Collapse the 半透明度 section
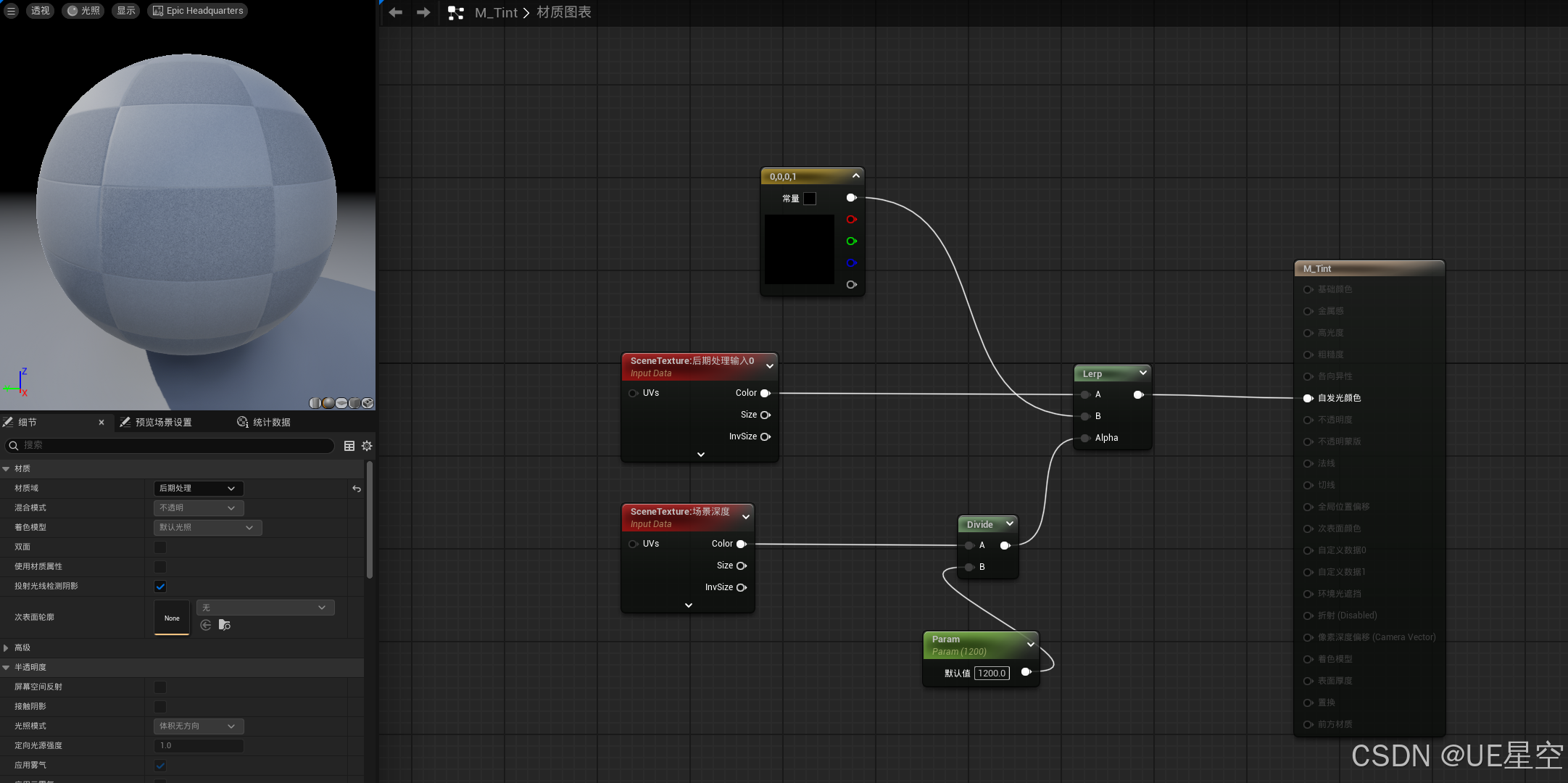 coord(7,668)
